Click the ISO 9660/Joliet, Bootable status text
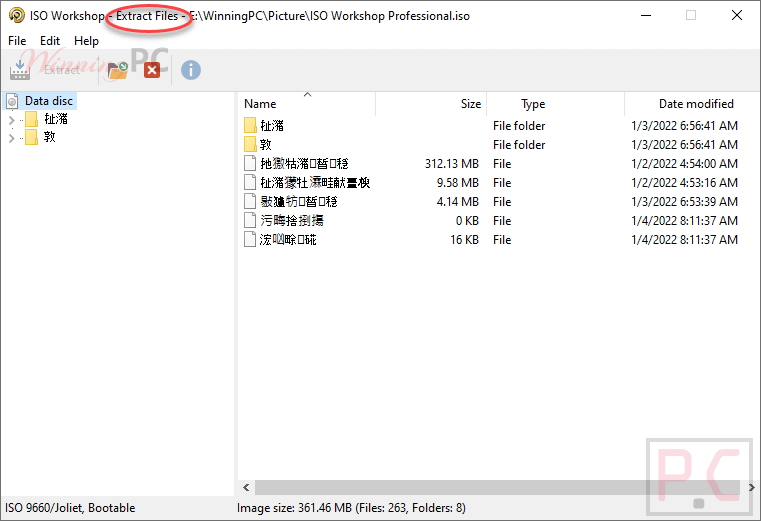 point(70,508)
